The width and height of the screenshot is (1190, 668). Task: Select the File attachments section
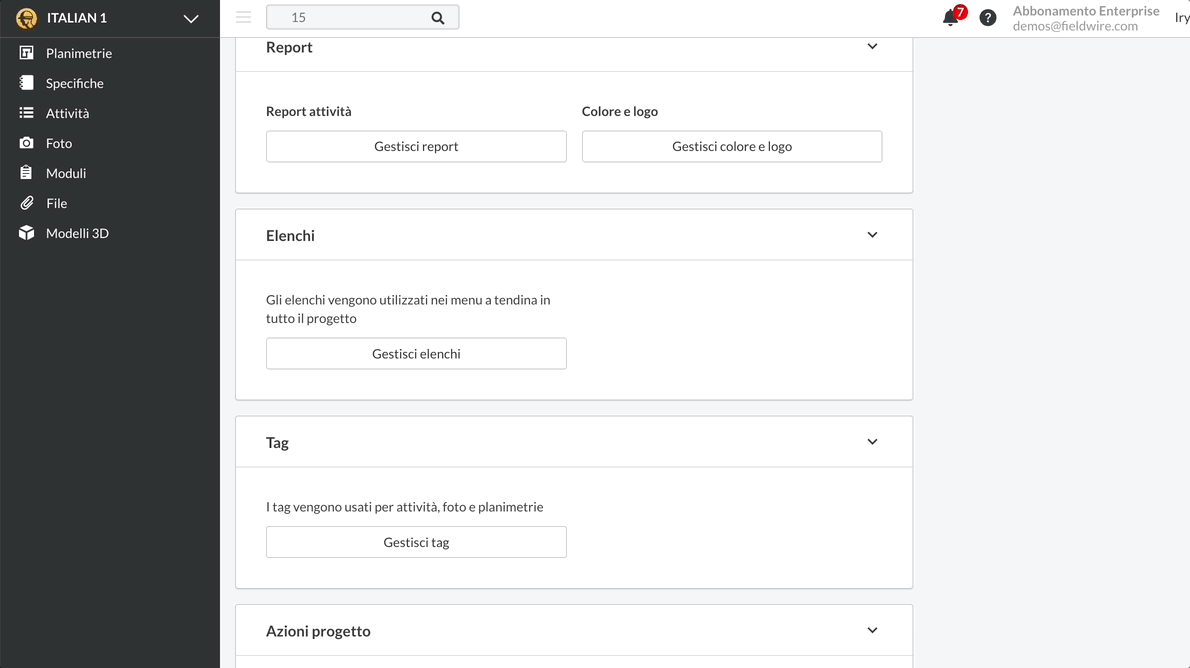pyautogui.click(x=54, y=202)
